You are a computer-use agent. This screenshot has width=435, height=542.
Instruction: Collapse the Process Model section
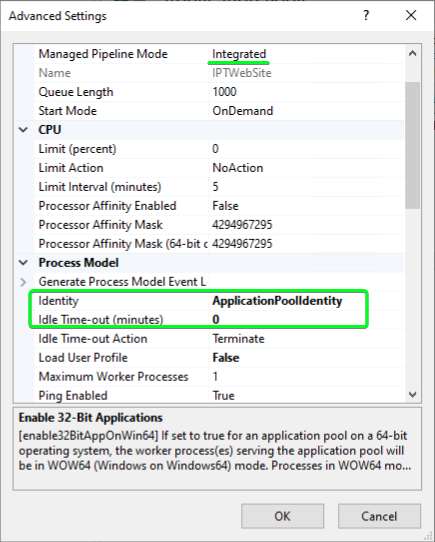pos(23,263)
